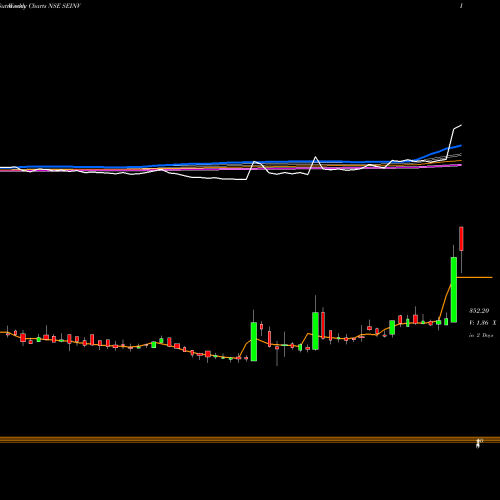
Task: Click the price label 852.20
Action: pos(479,311)
